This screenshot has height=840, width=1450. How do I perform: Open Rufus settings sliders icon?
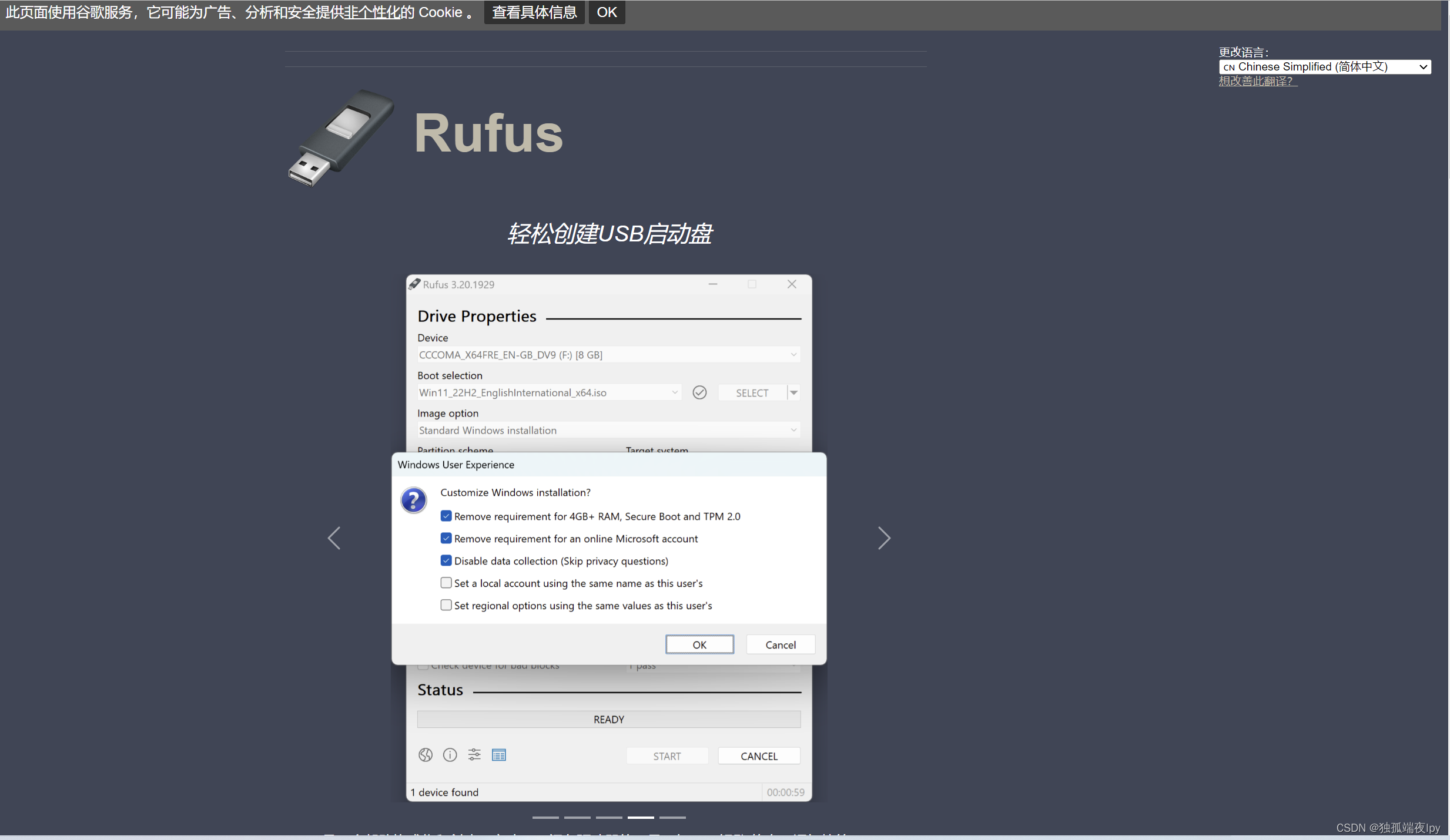pos(474,755)
